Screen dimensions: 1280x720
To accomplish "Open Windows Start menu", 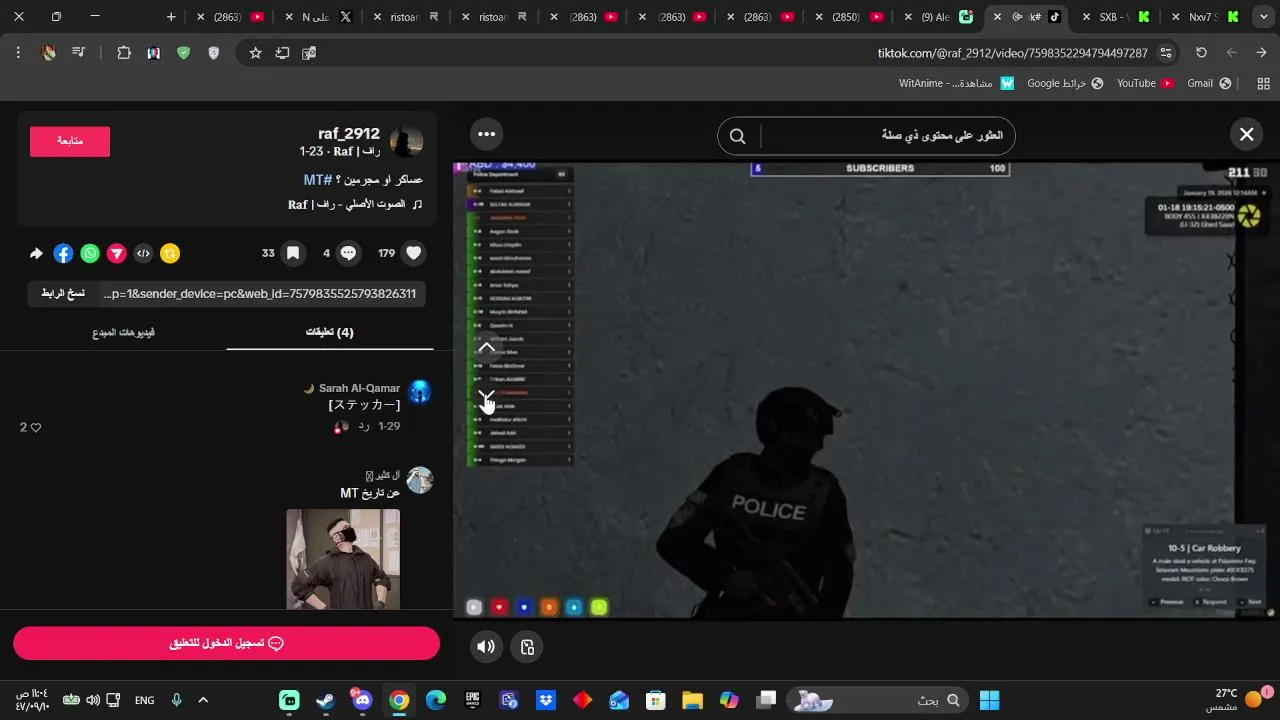I will [989, 700].
